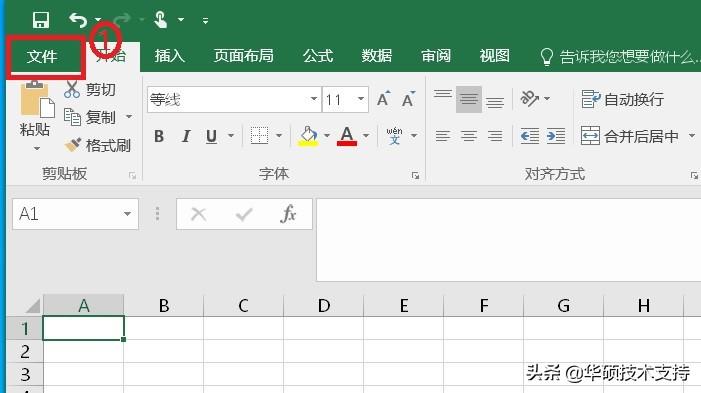Open the 剪贴板 pane launcher

[132, 176]
